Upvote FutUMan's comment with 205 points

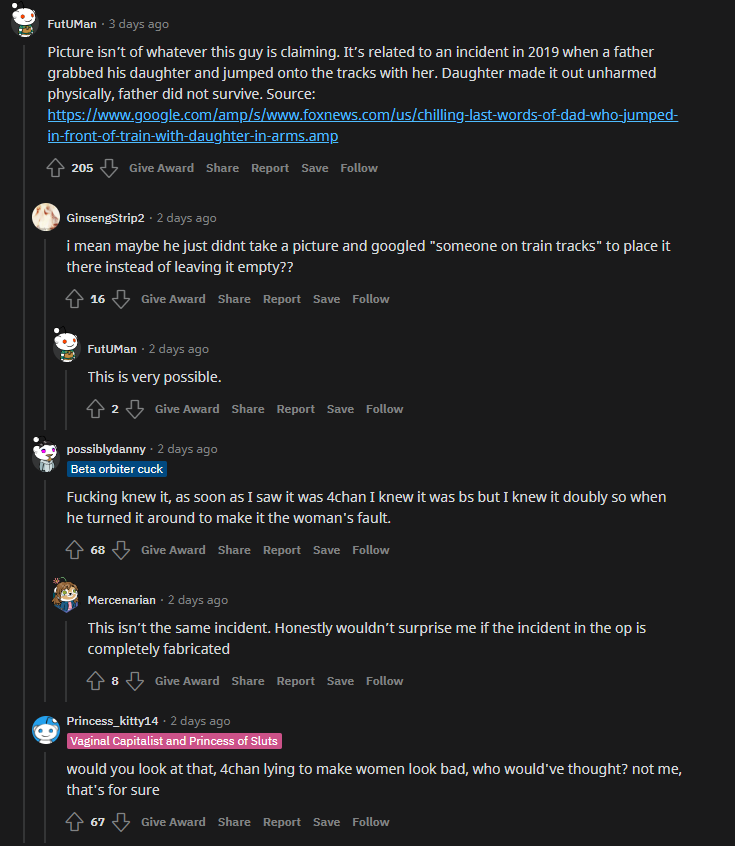pyautogui.click(x=55, y=168)
